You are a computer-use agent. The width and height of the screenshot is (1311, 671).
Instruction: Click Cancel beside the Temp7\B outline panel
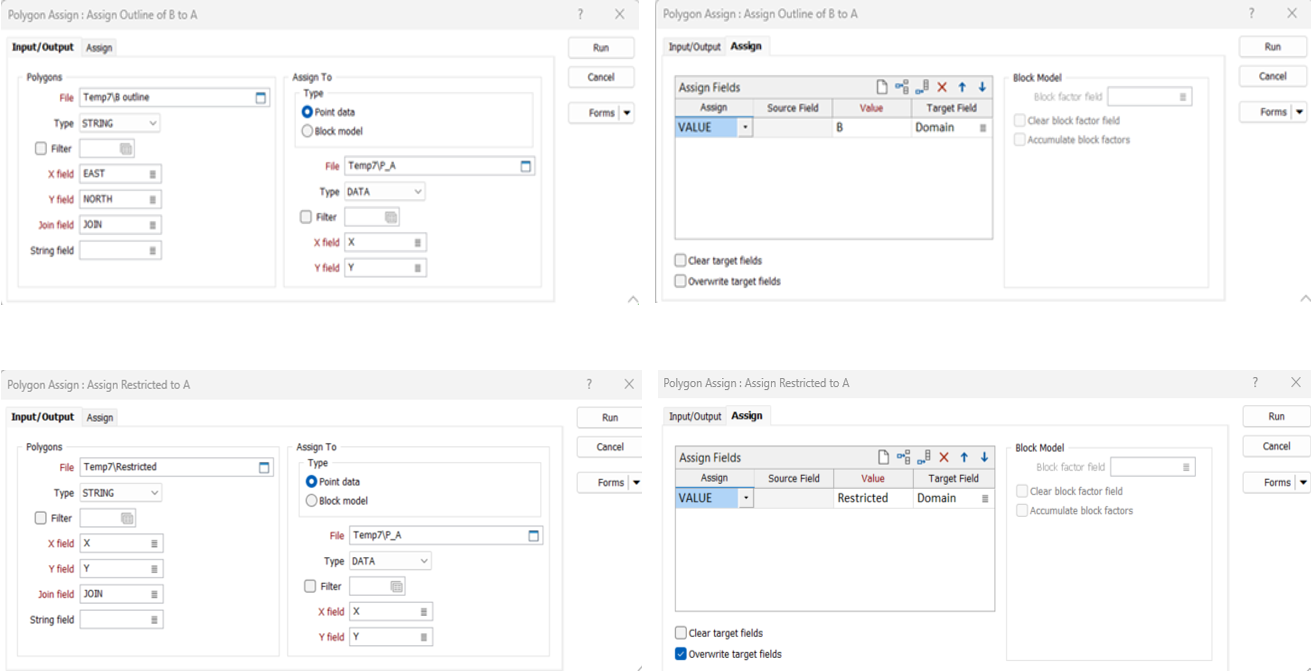point(601,77)
